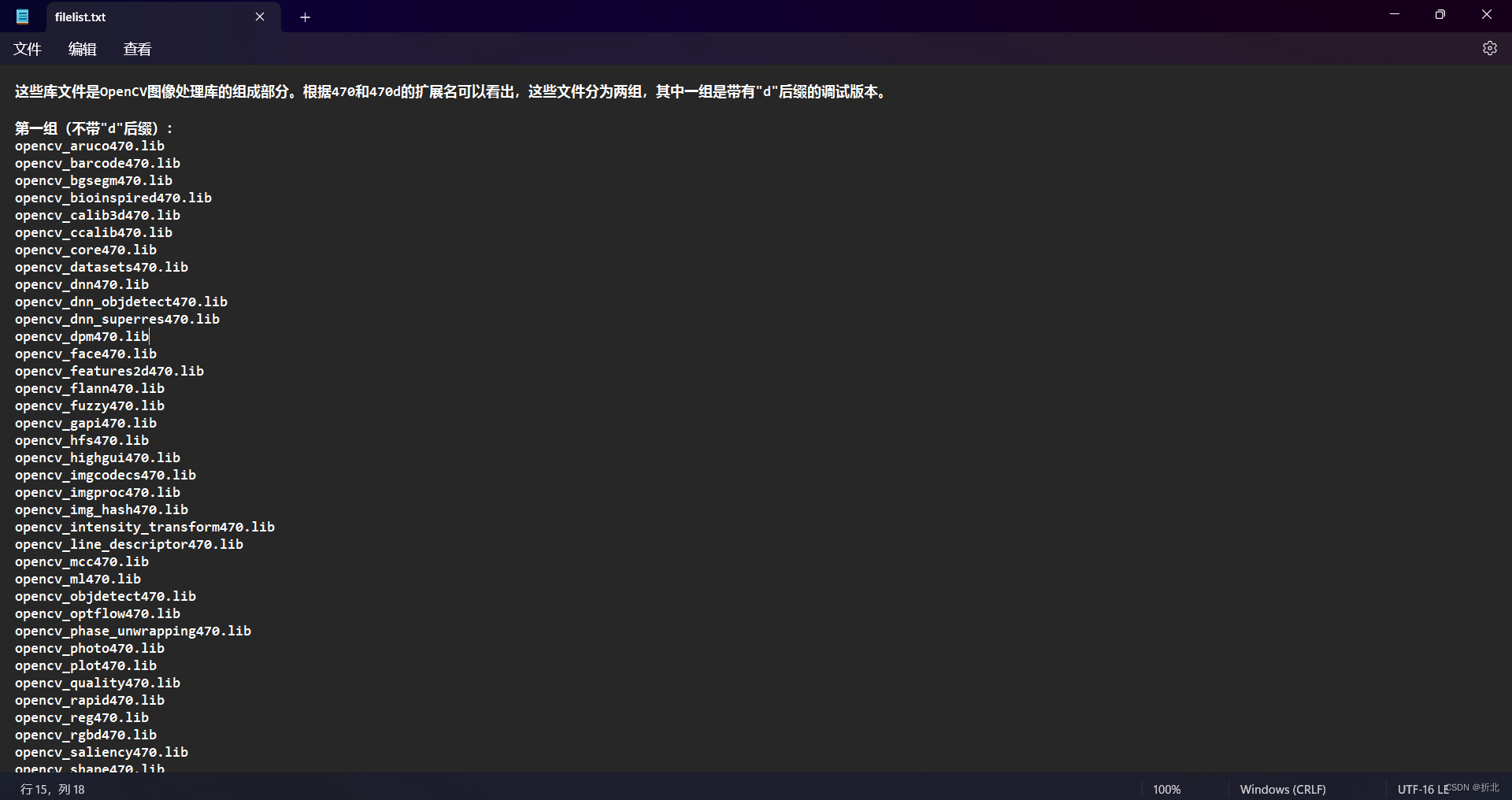Click on the line opencv_saliency470.lib
The image size is (1512, 800).
(102, 752)
